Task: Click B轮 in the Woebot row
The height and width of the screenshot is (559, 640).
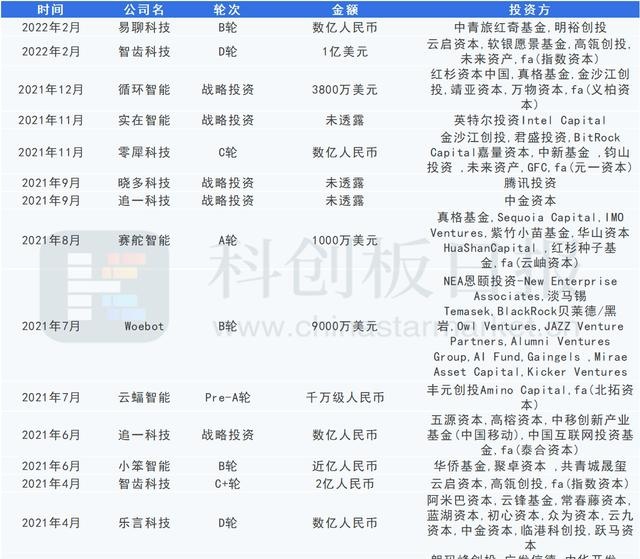Action: click(227, 326)
